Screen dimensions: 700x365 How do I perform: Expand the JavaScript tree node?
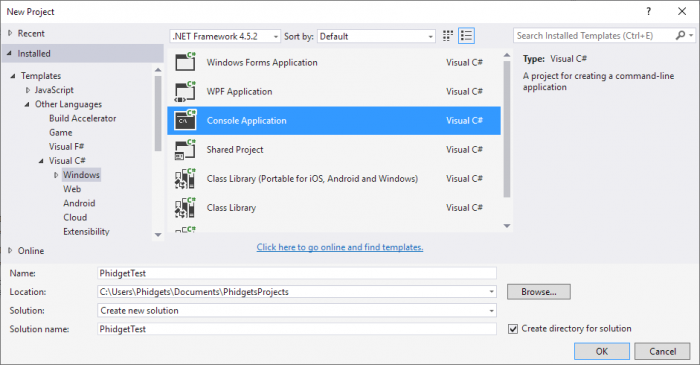(x=28, y=90)
